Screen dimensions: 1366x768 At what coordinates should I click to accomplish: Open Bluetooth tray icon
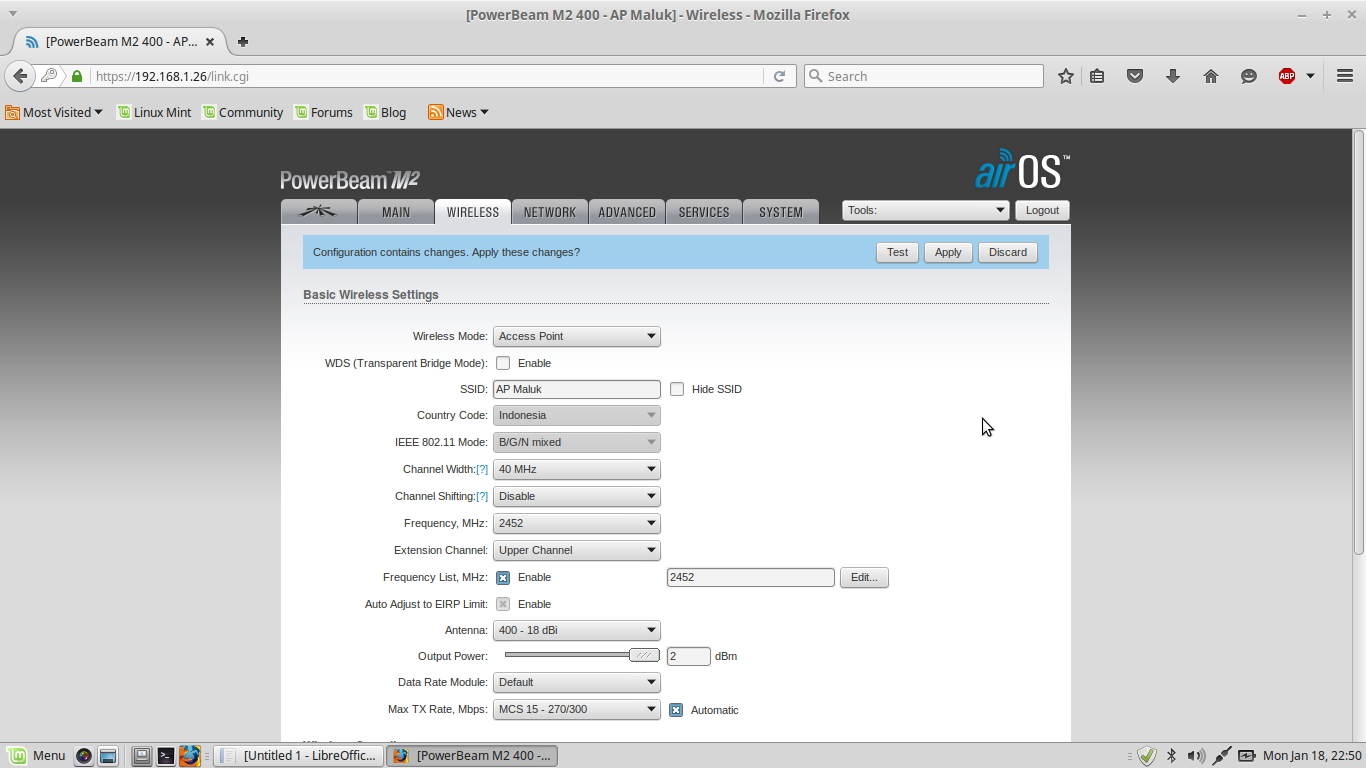click(1171, 756)
